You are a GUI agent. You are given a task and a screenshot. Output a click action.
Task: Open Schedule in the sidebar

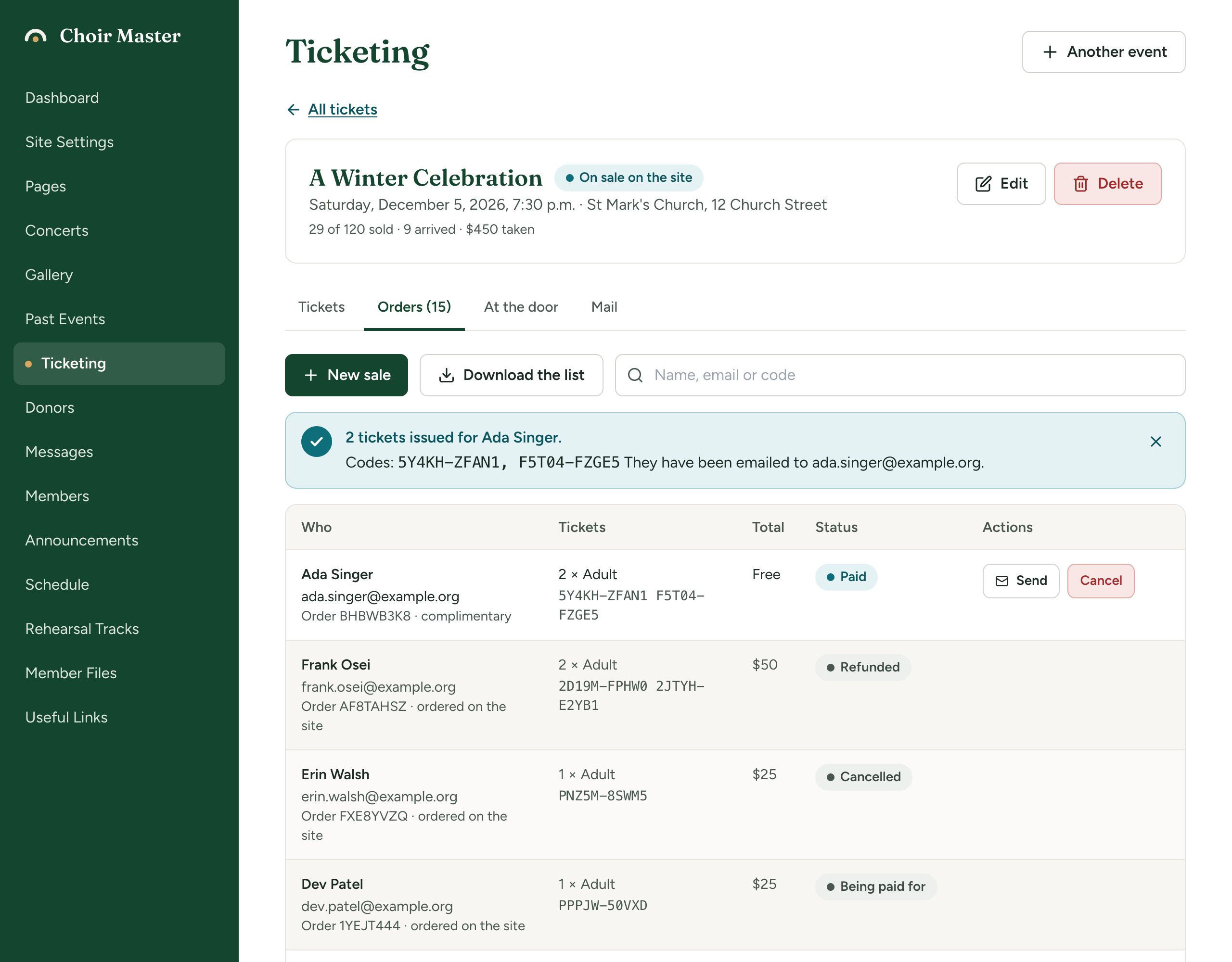pyautogui.click(x=57, y=585)
